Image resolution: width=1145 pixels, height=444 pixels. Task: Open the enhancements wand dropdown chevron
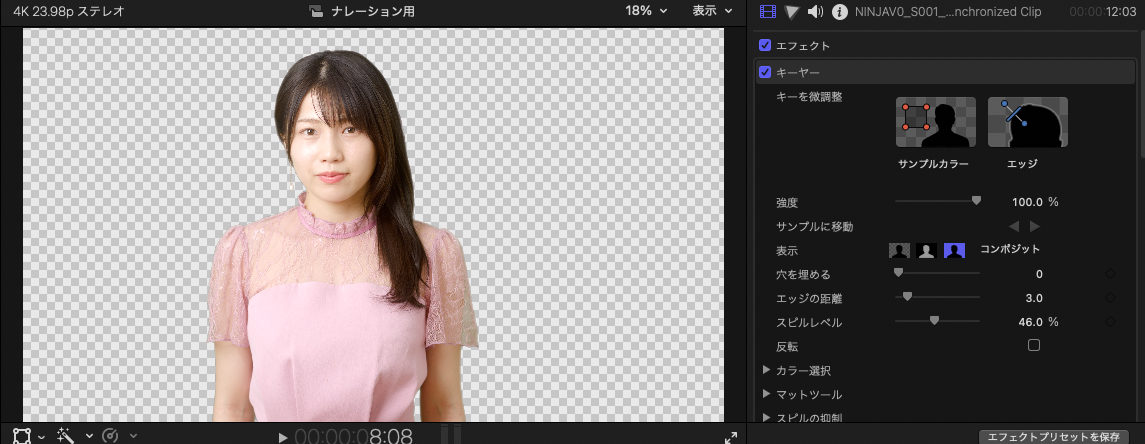89,437
